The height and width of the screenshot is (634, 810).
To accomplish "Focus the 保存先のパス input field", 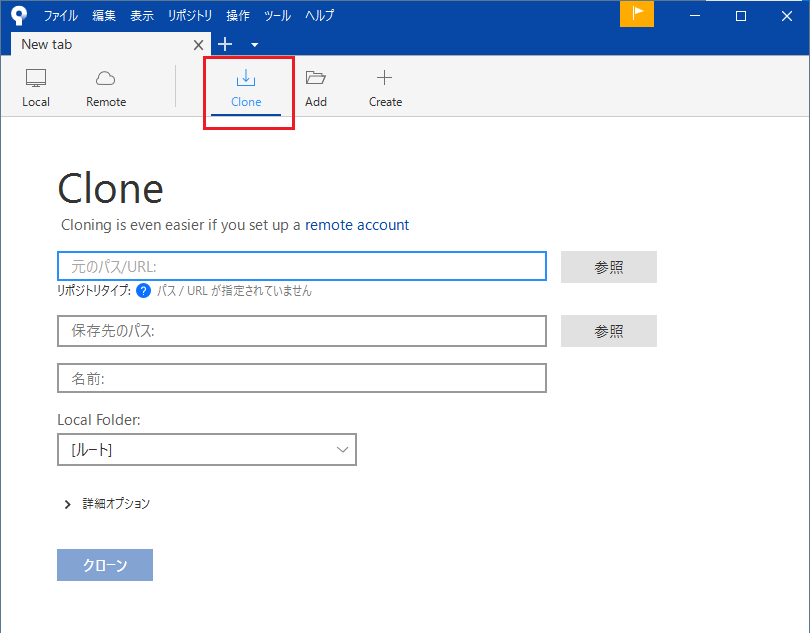I will click(302, 331).
